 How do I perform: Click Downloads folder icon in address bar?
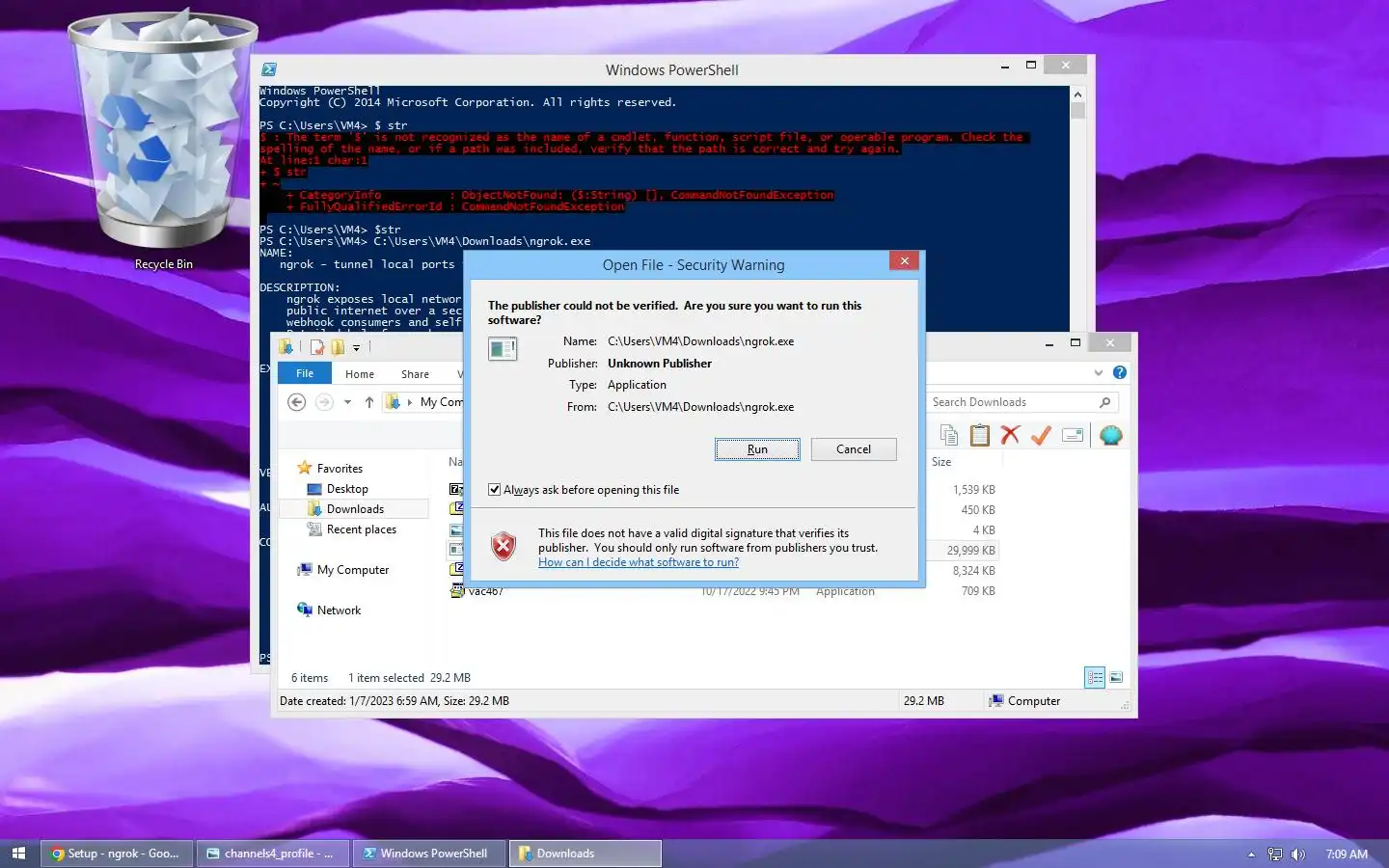coord(393,402)
